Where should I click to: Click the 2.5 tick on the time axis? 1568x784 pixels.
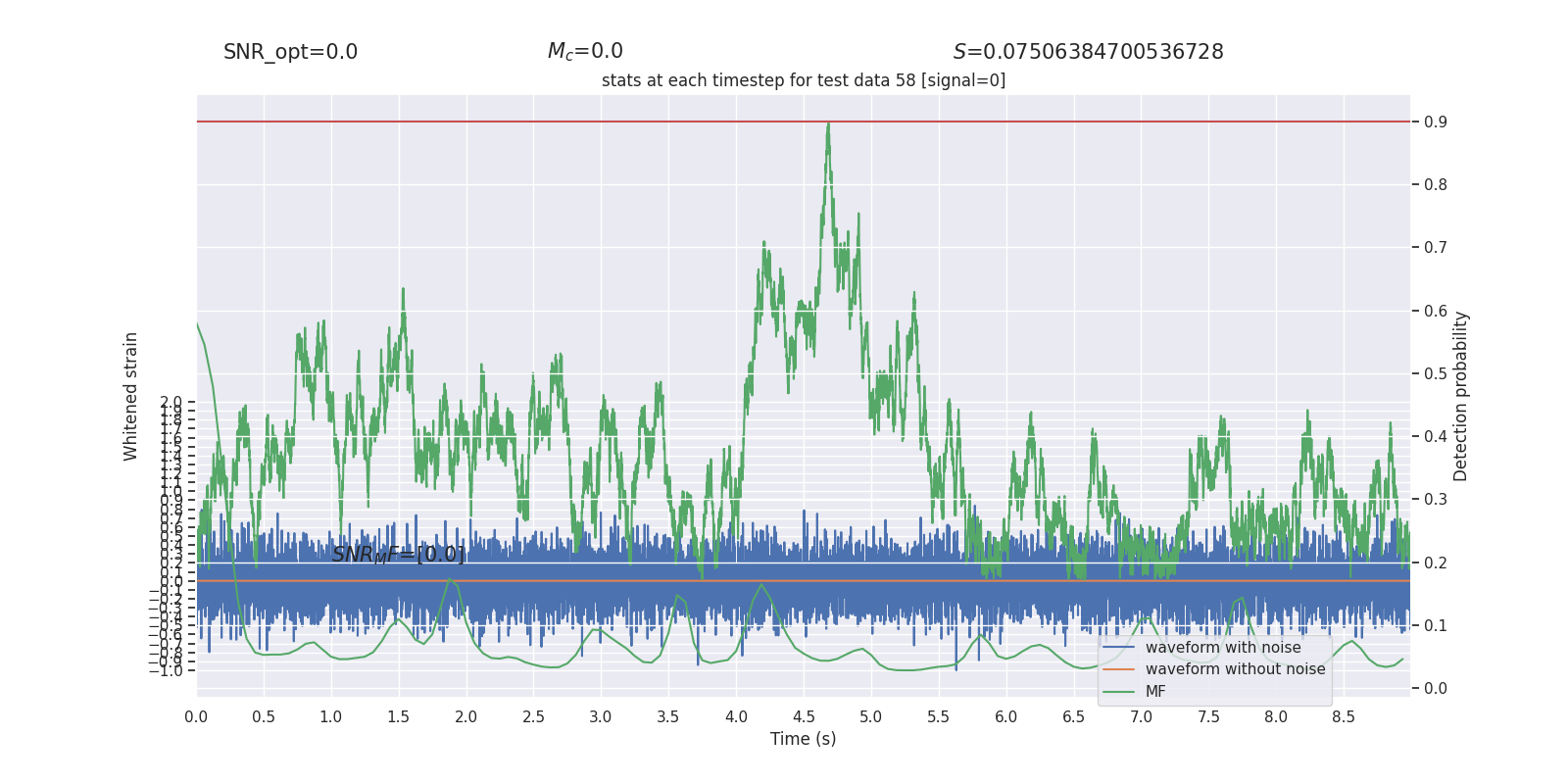pyautogui.click(x=533, y=717)
